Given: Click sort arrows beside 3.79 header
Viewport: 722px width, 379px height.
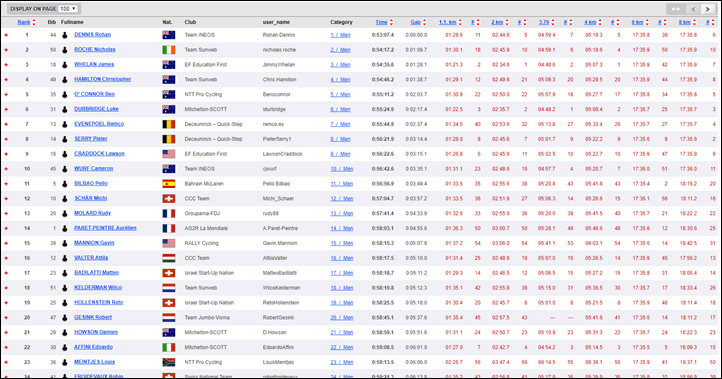Looking at the screenshot, I should pos(553,22).
